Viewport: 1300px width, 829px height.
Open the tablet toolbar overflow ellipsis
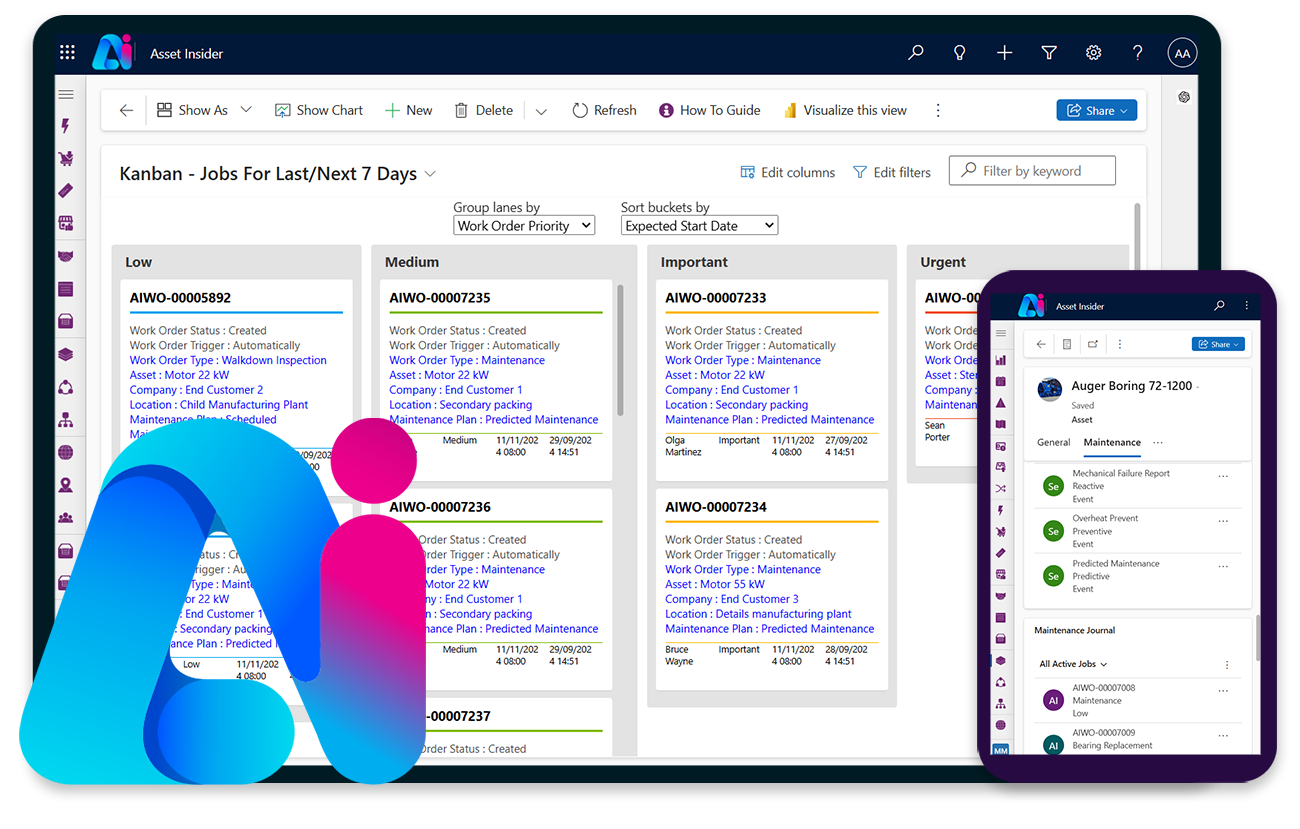938,111
